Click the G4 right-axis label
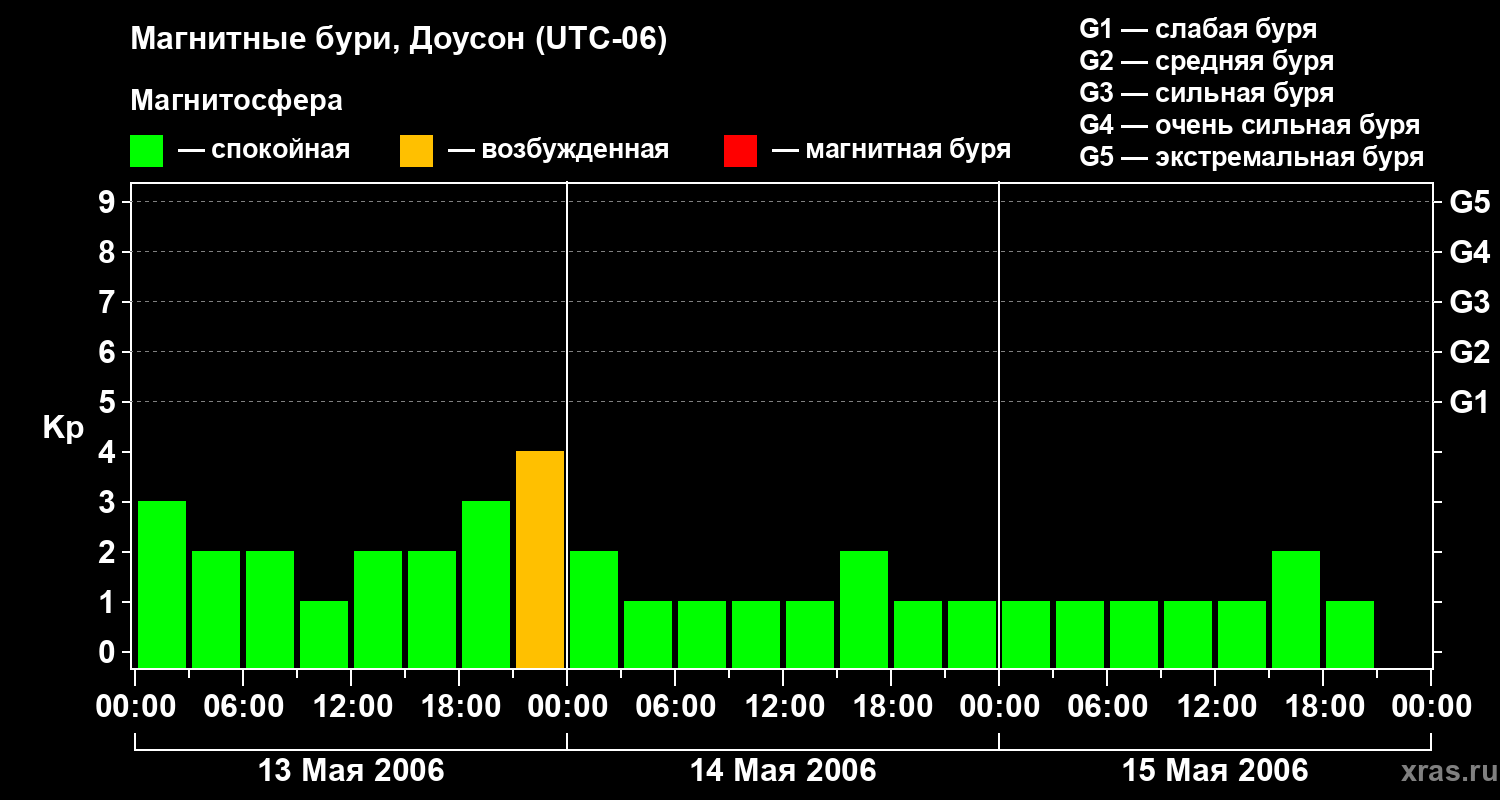The image size is (1500, 800). [1469, 252]
